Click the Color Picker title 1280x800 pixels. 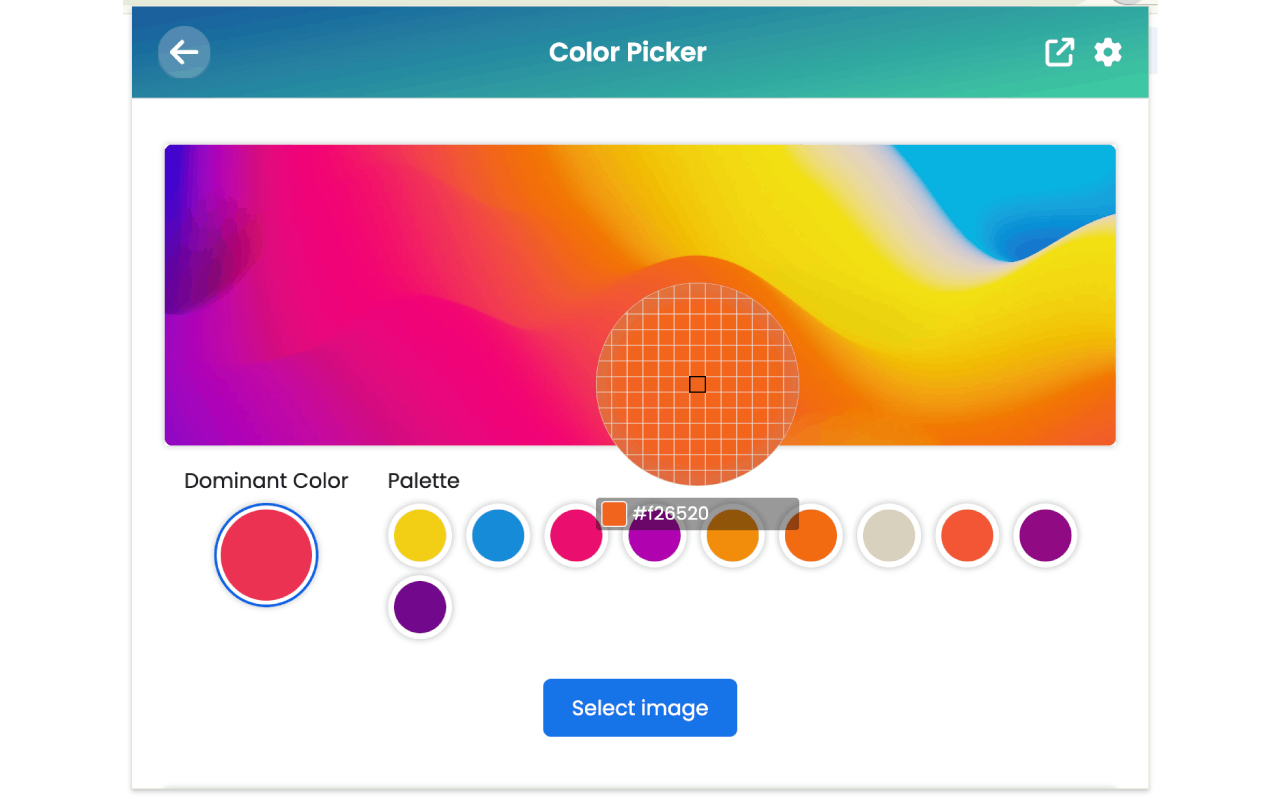(628, 52)
